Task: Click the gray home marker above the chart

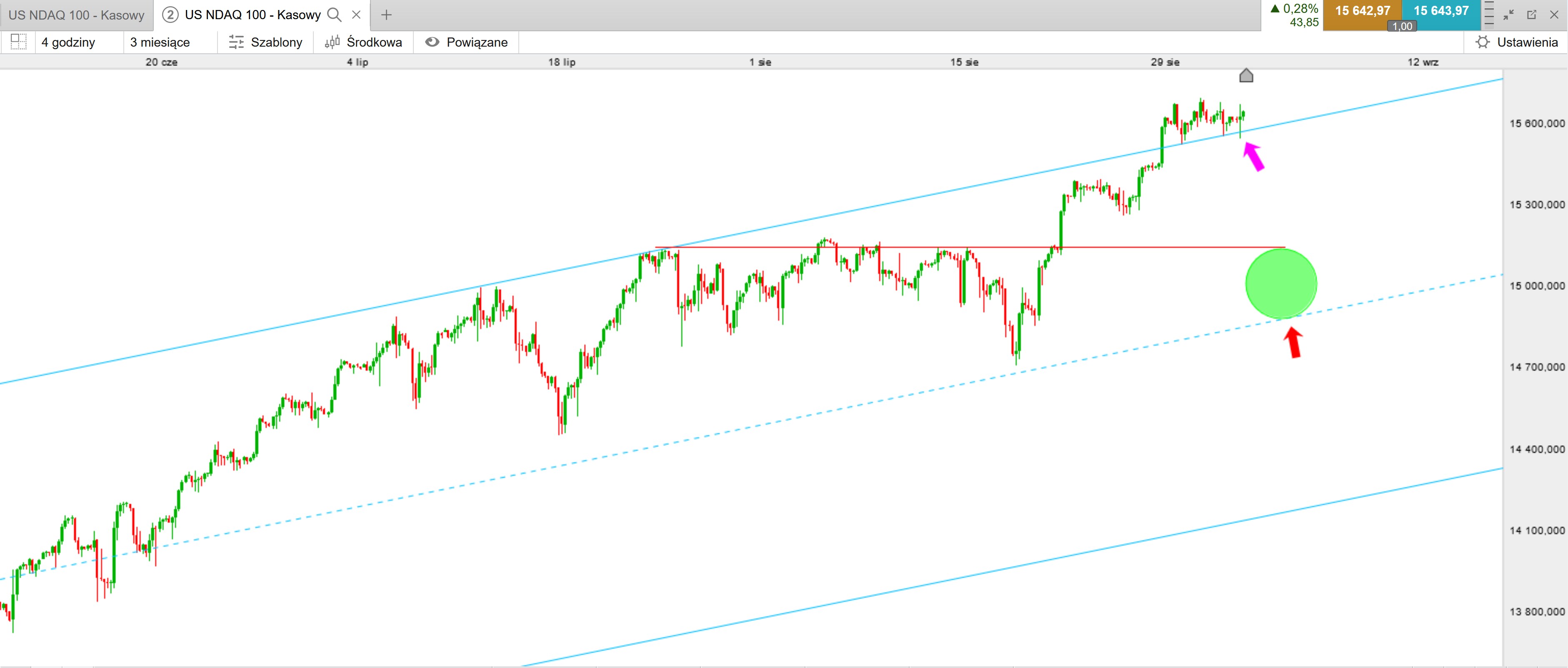Action: (x=1246, y=75)
